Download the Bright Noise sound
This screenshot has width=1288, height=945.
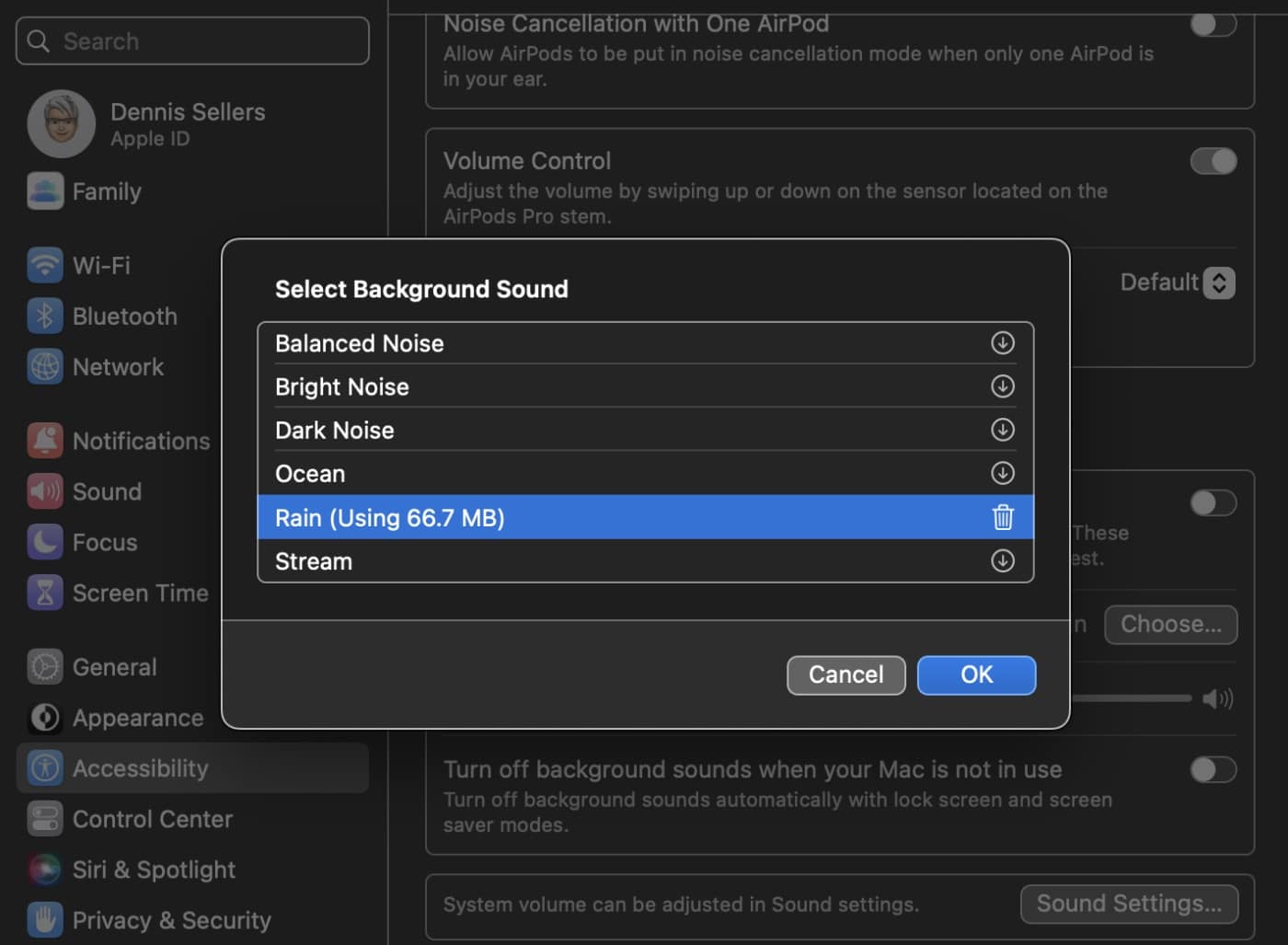1002,386
